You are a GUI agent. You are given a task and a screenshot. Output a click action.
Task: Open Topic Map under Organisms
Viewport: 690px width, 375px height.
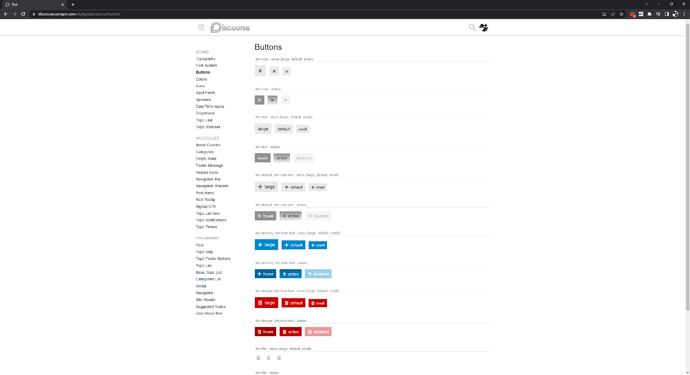pos(204,252)
